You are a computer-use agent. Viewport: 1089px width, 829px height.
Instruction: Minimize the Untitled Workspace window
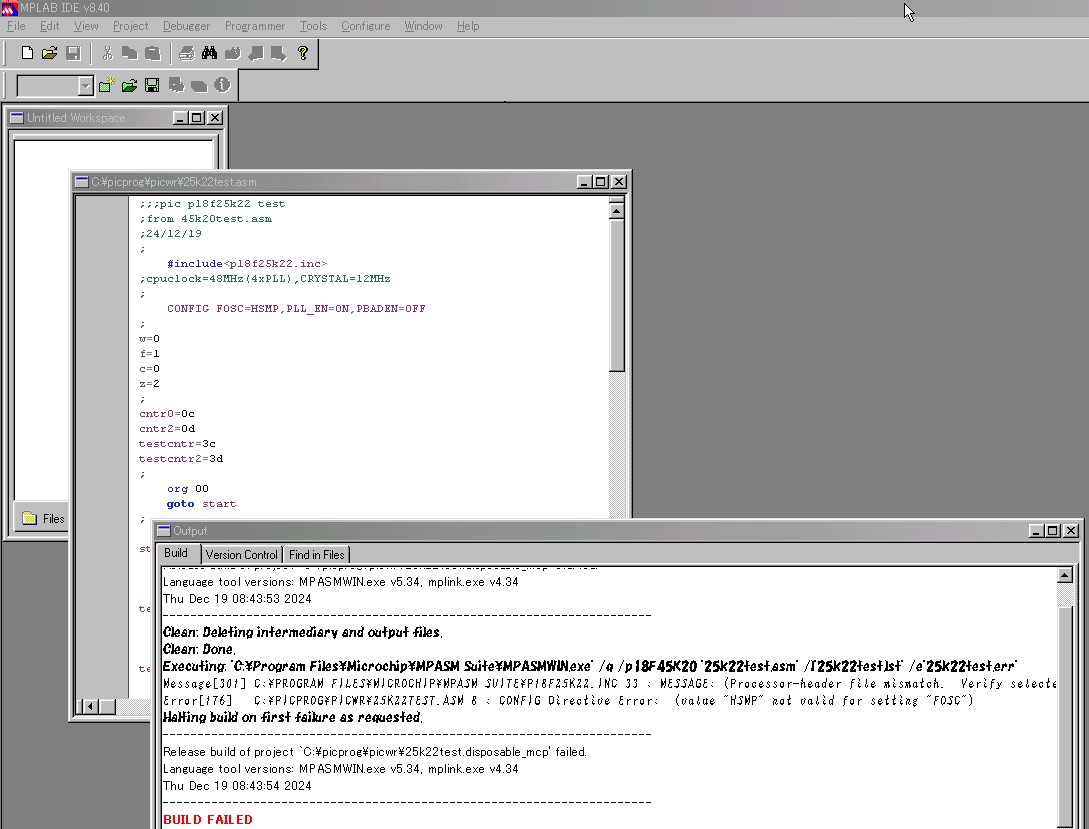[x=181, y=118]
